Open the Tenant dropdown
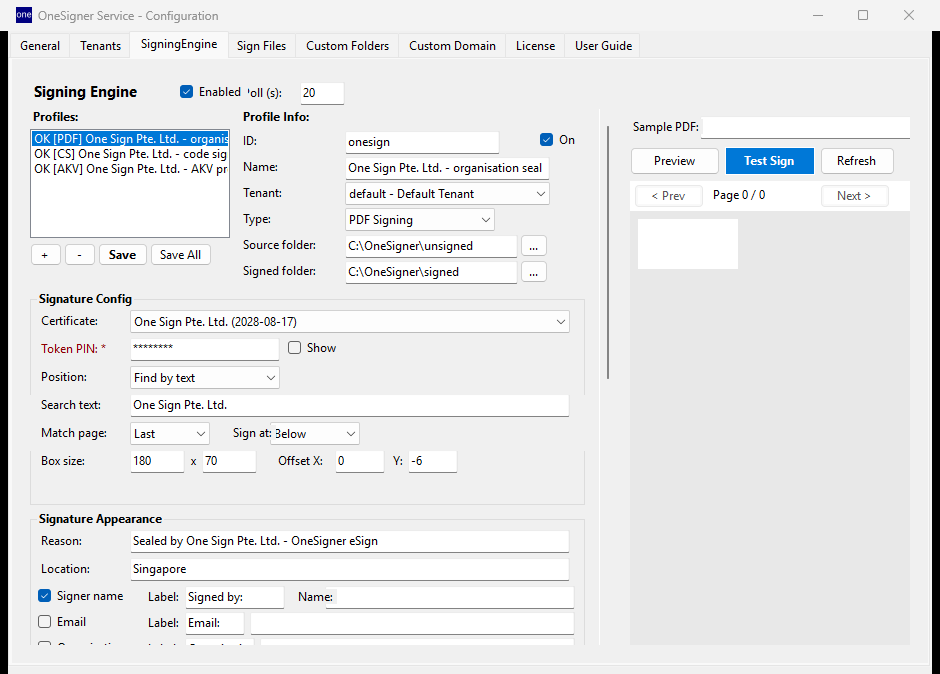940x674 pixels. [x=447, y=194]
